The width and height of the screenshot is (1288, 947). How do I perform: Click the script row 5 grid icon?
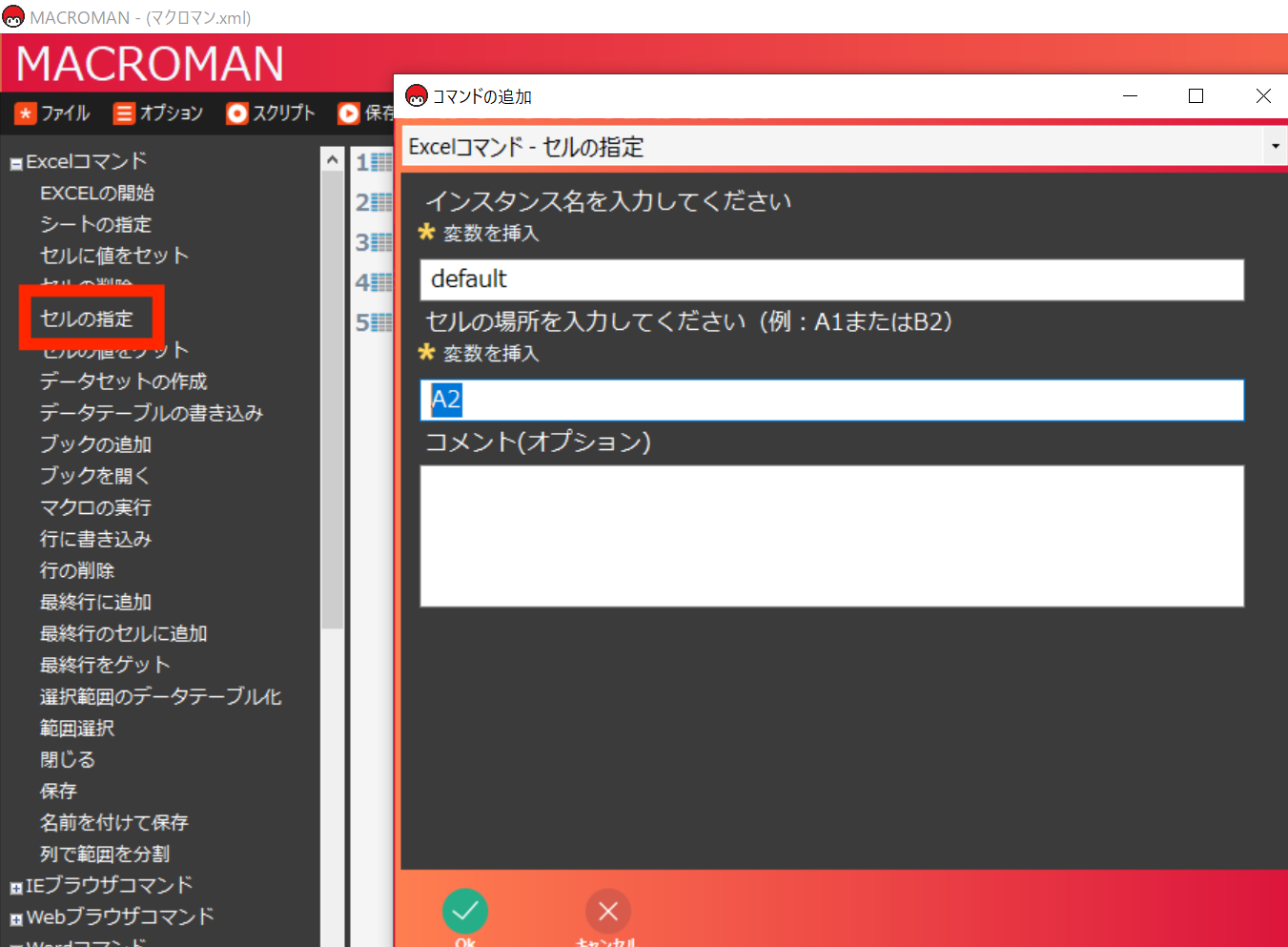(x=381, y=322)
